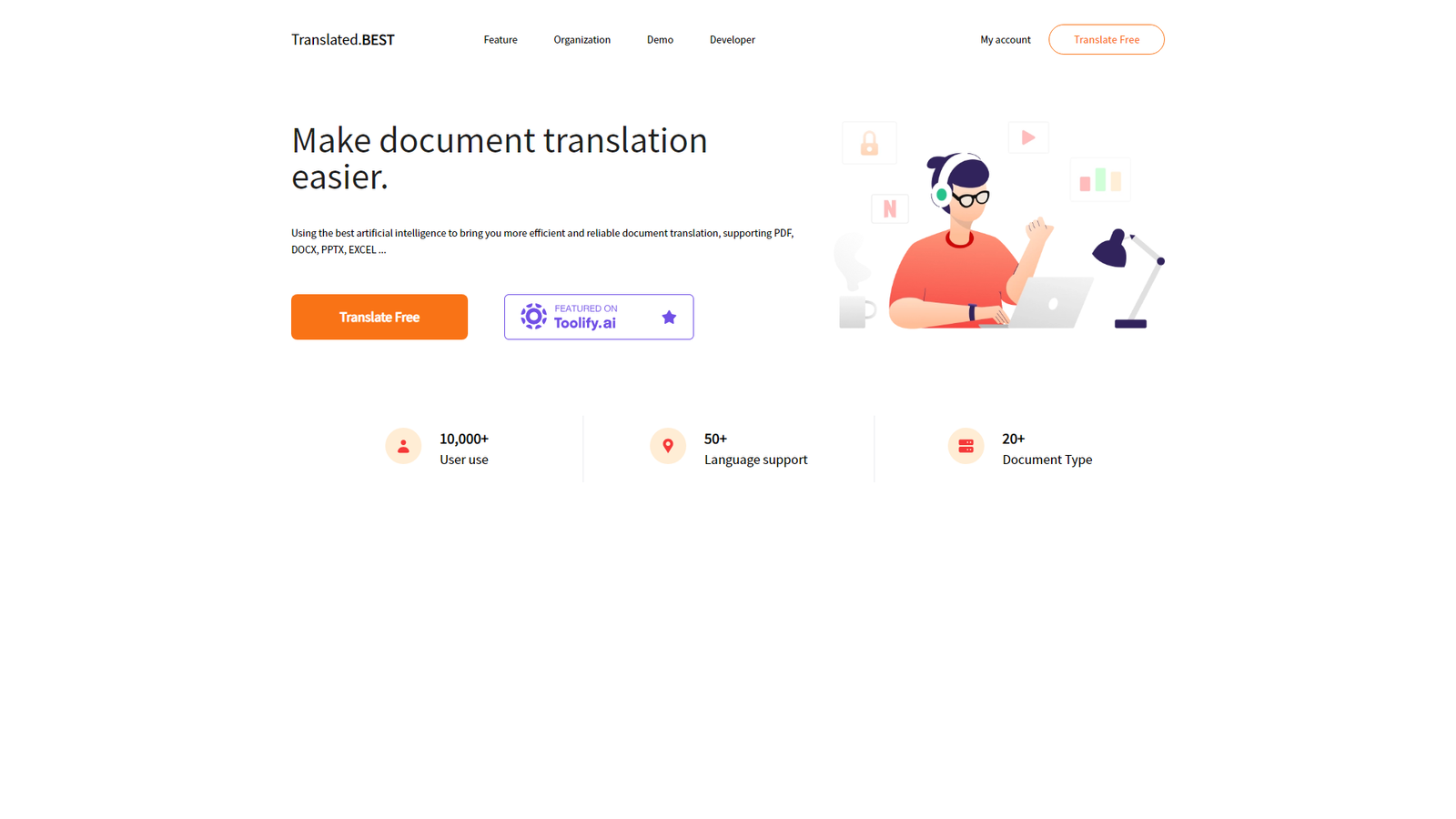Click the Translated.BEST logo
Image resolution: width=1456 pixels, height=819 pixels.
click(x=342, y=39)
